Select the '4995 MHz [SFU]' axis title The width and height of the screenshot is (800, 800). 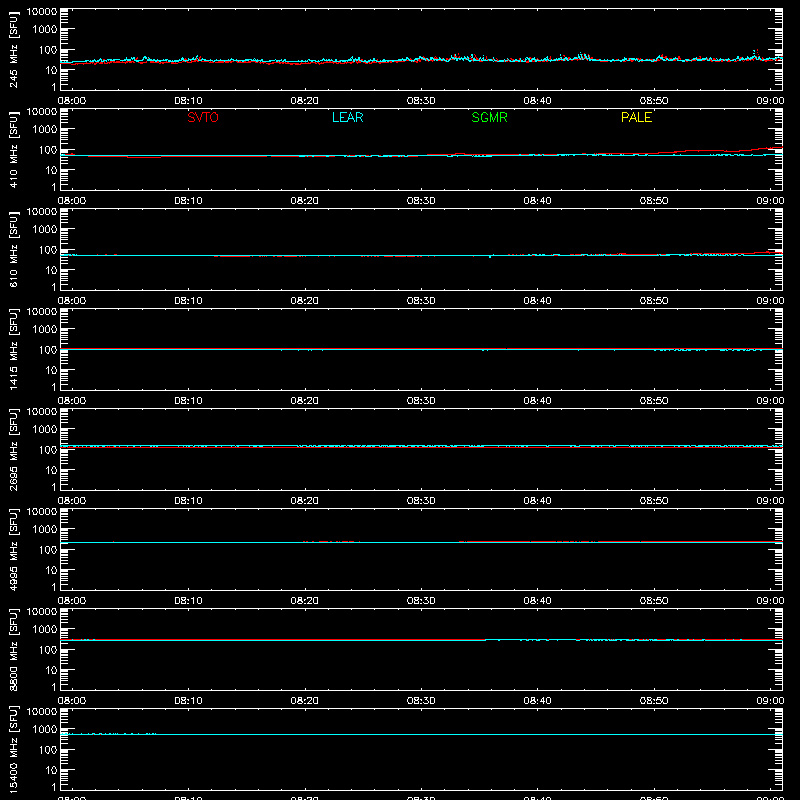pyautogui.click(x=13, y=549)
